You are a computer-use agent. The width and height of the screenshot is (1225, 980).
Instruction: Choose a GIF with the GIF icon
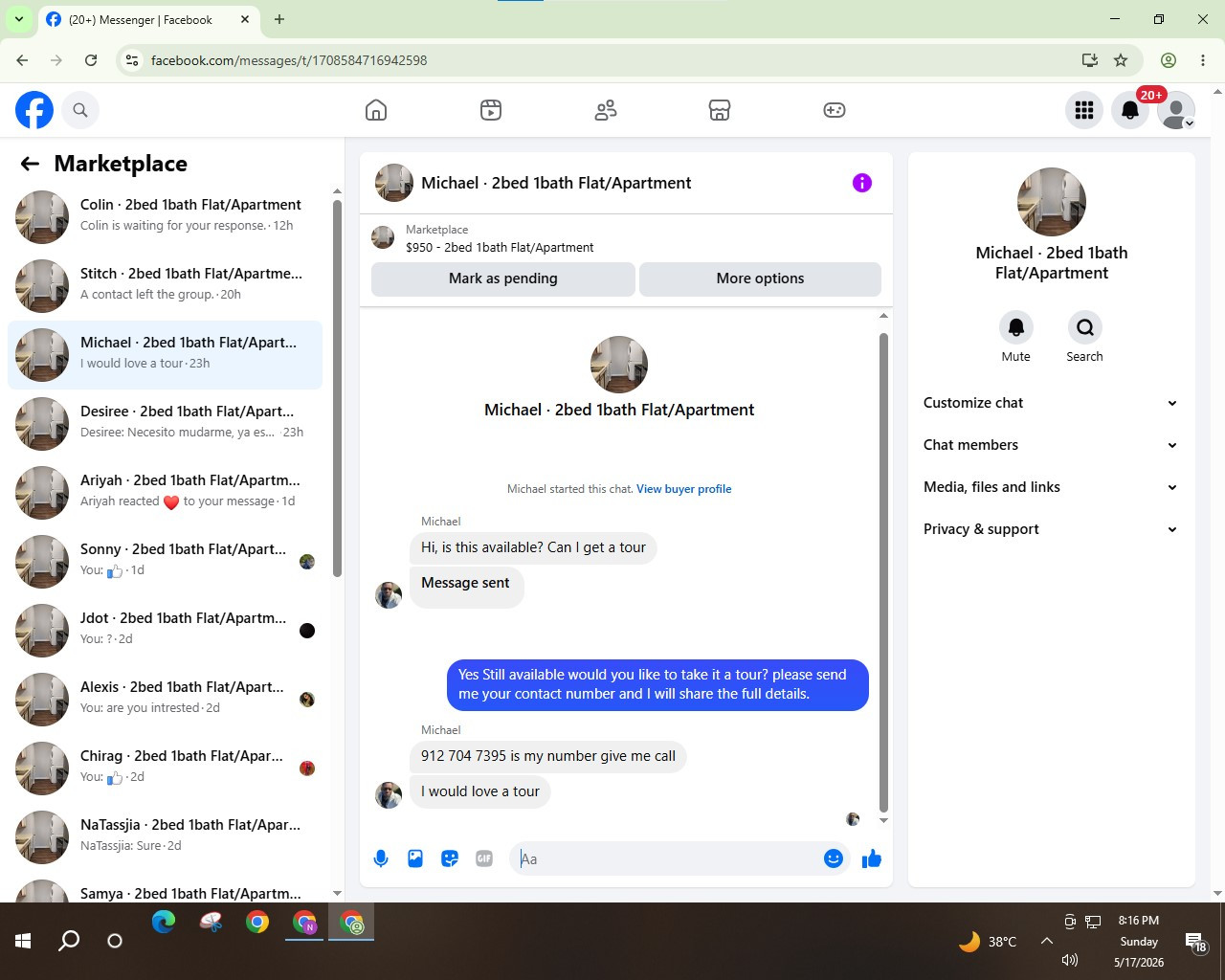tap(484, 858)
